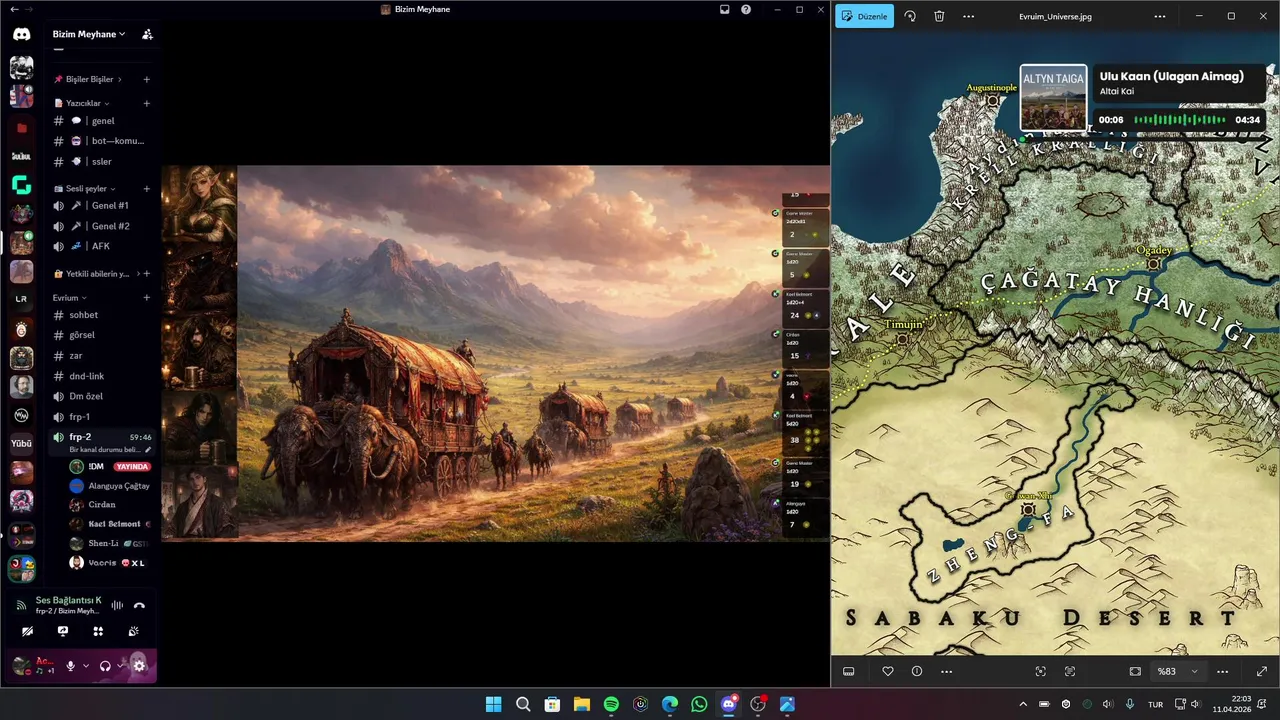The width and height of the screenshot is (1280, 720).
Task: Add channel to Evrium category
Action: [x=147, y=297]
